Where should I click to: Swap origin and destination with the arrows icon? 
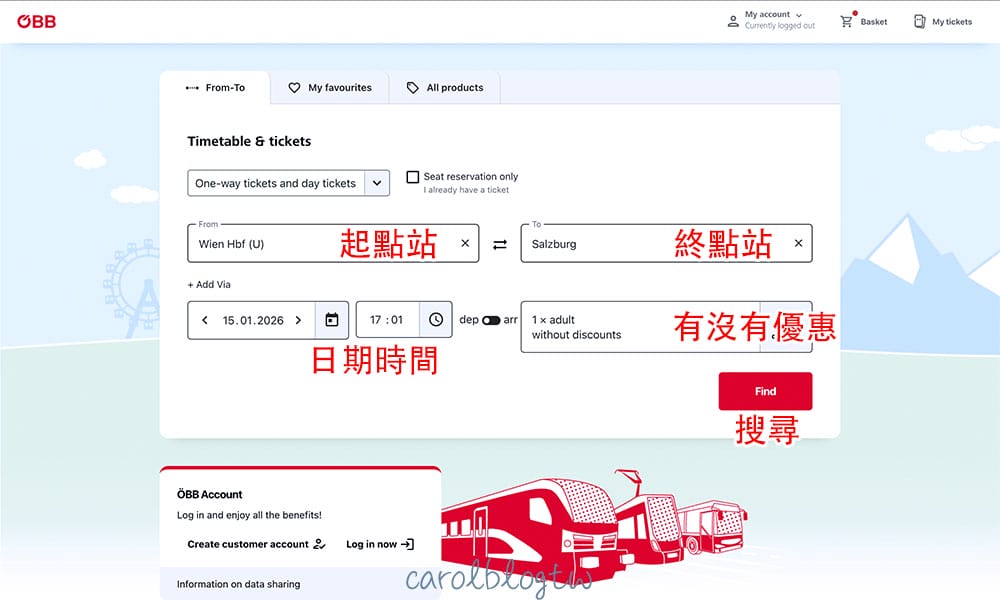(x=499, y=243)
